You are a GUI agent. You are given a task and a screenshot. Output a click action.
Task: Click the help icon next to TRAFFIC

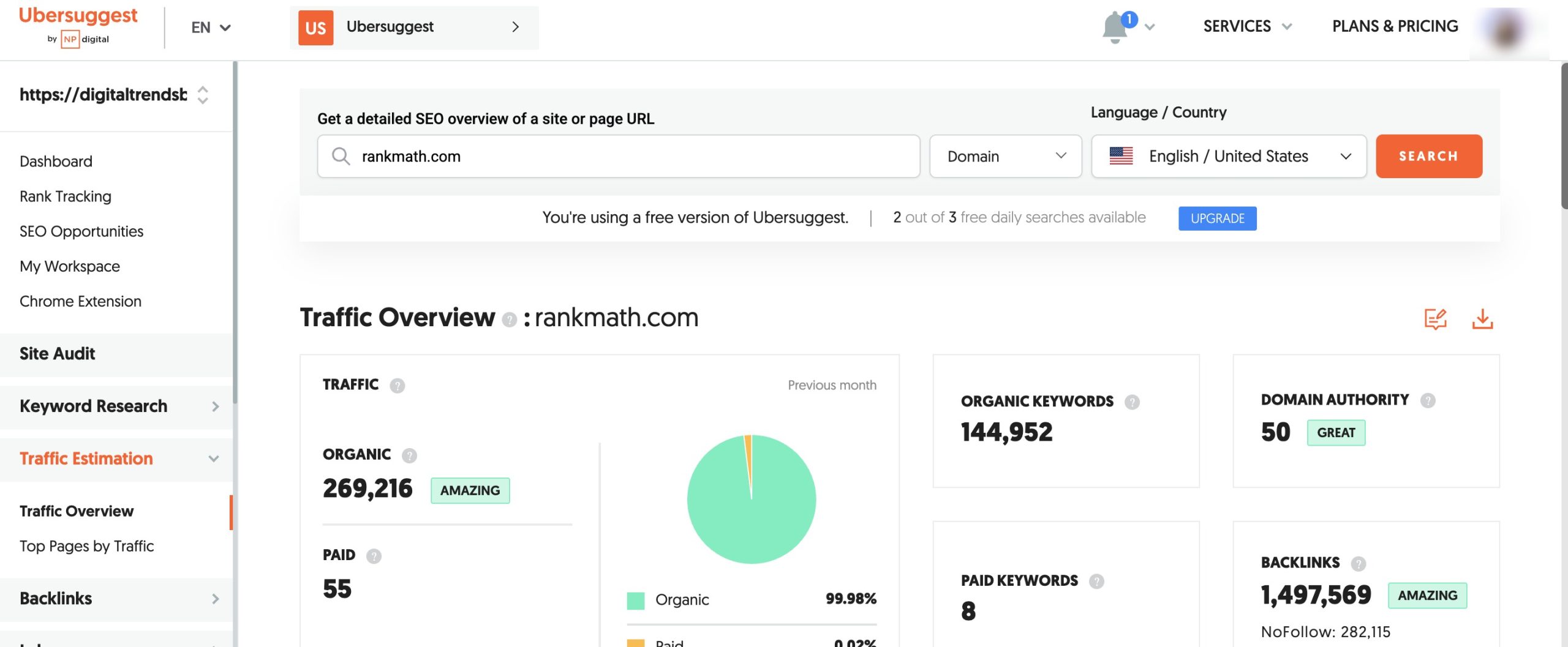[x=397, y=386]
